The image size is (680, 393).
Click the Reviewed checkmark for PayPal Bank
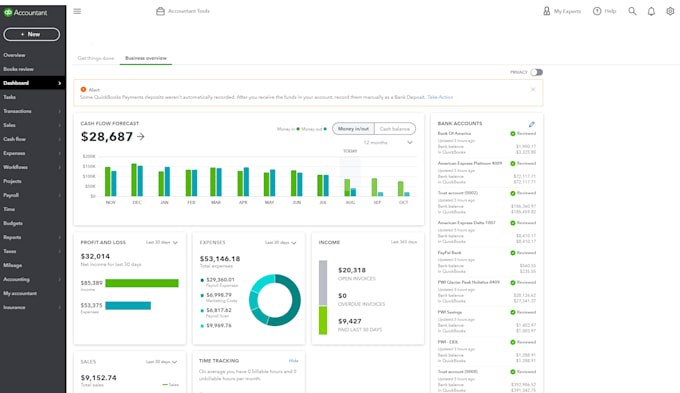point(513,253)
